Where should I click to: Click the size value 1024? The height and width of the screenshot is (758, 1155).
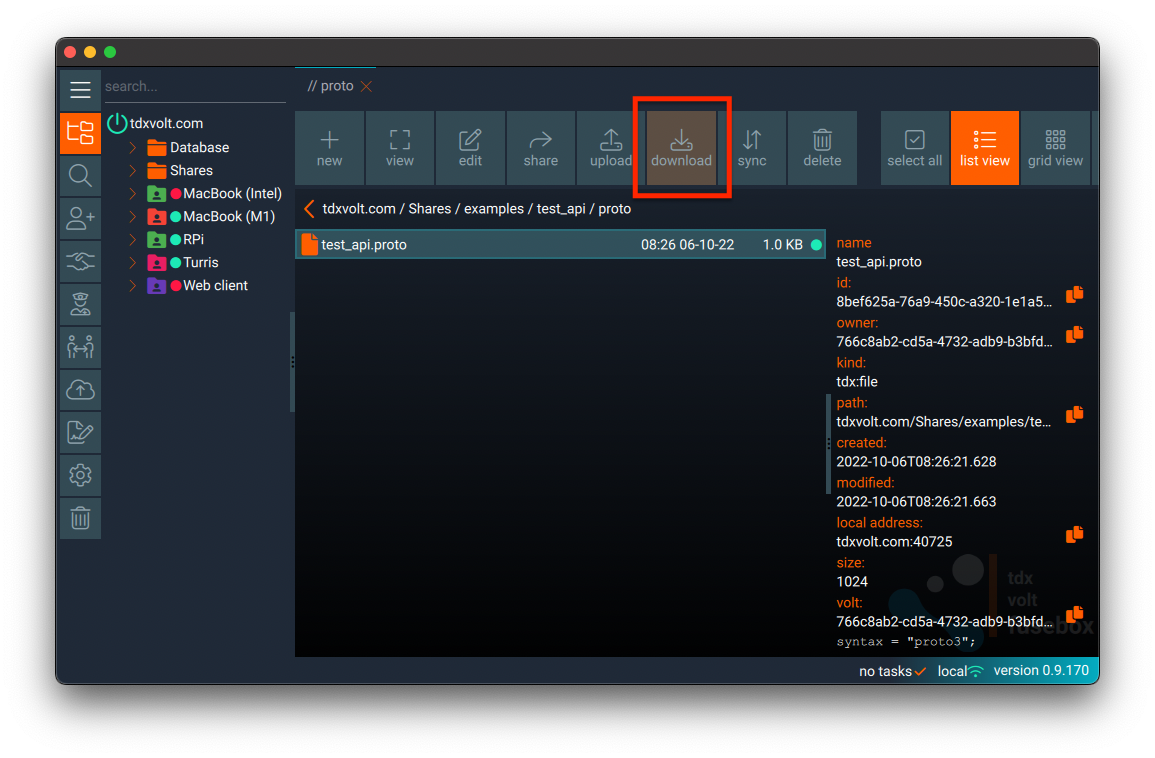tap(852, 581)
